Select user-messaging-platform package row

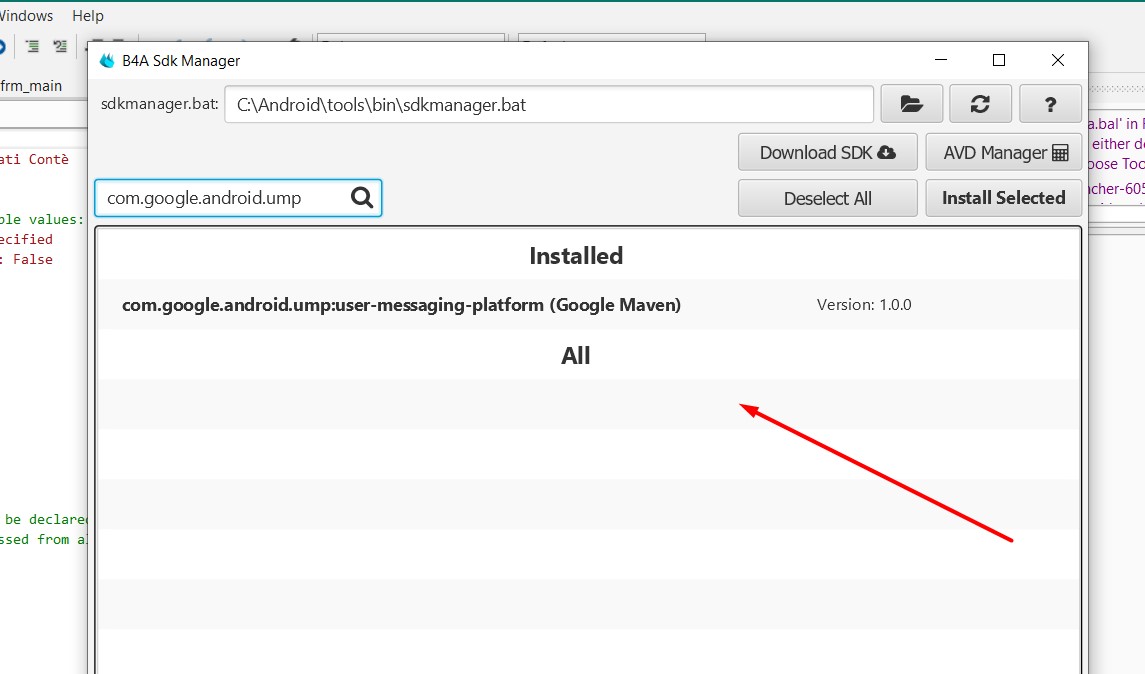[589, 305]
